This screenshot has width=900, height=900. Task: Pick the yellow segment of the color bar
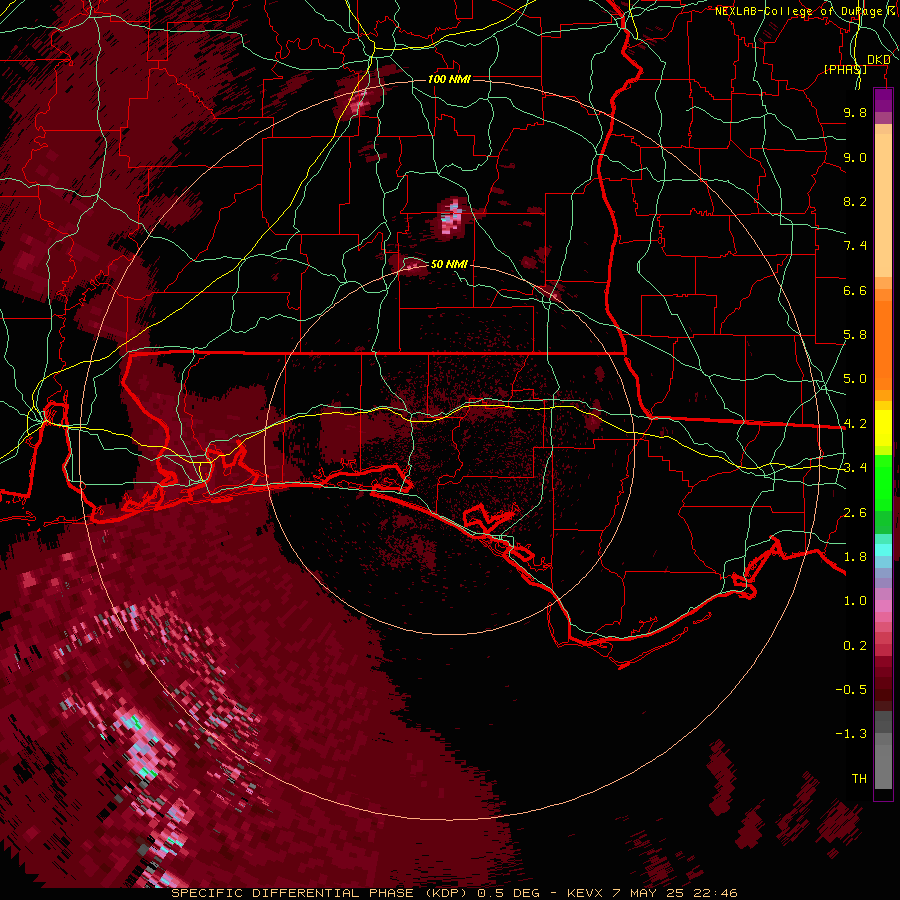point(883,428)
